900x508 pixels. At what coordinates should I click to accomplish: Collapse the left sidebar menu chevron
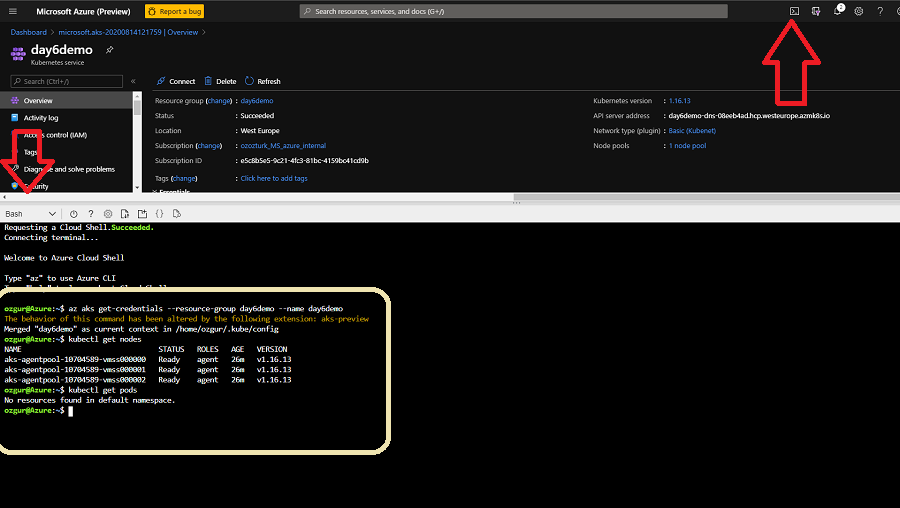pos(133,81)
